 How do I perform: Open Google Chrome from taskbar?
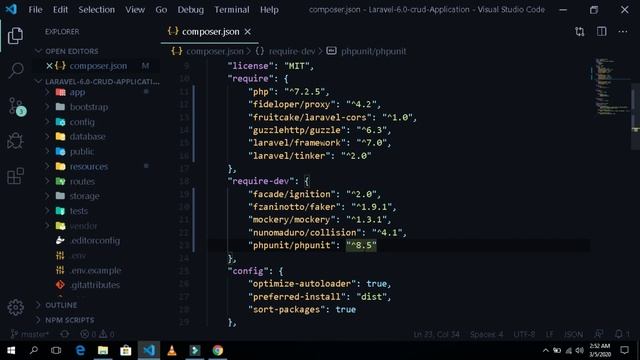(x=218, y=350)
